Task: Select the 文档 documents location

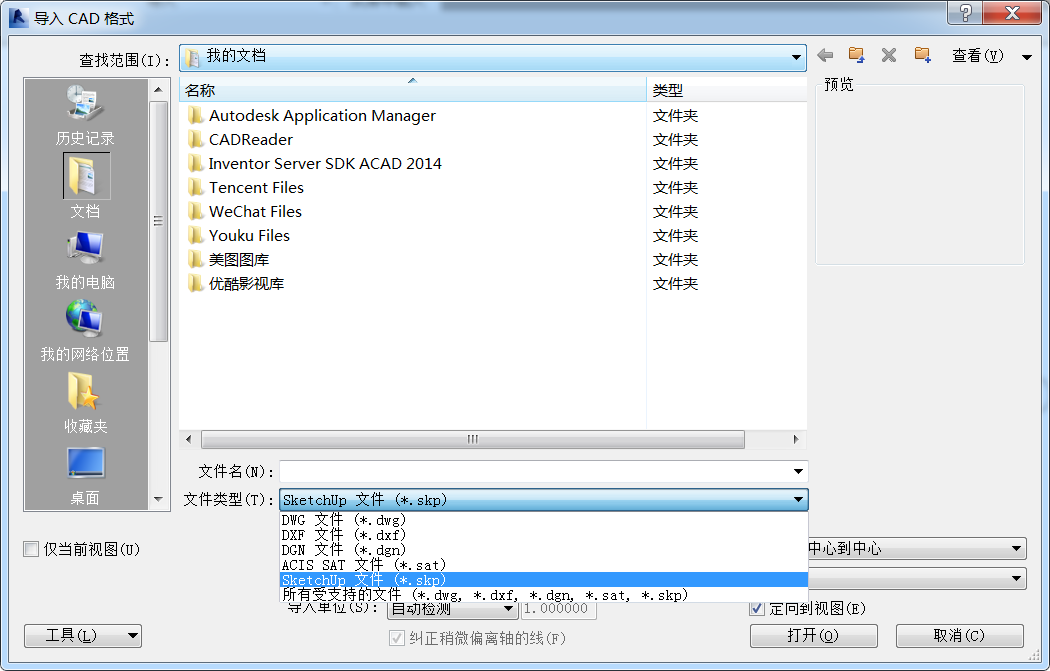Action: (85, 186)
